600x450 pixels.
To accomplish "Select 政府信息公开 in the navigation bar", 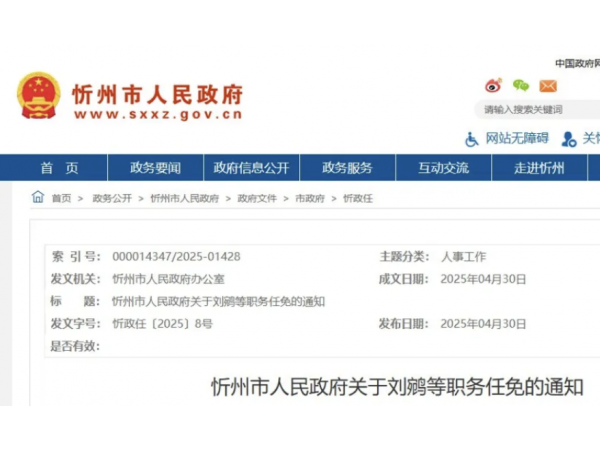I will tap(251, 168).
